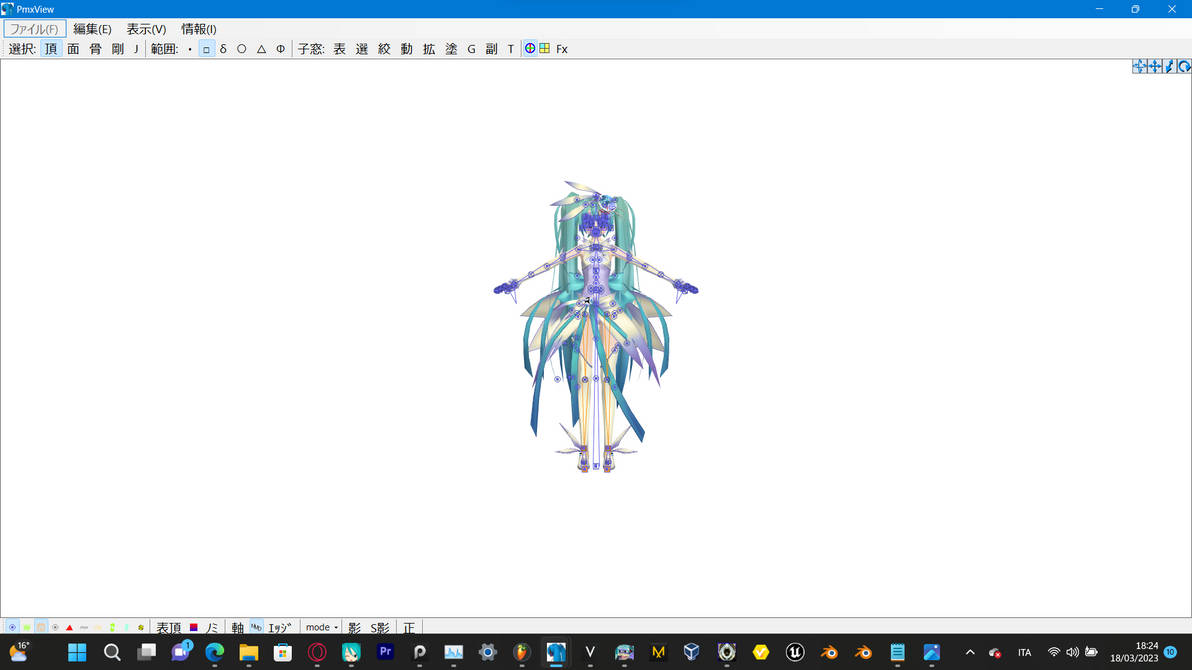This screenshot has width=1192, height=670.
Task: Open Windows Start menu
Action: (77, 653)
